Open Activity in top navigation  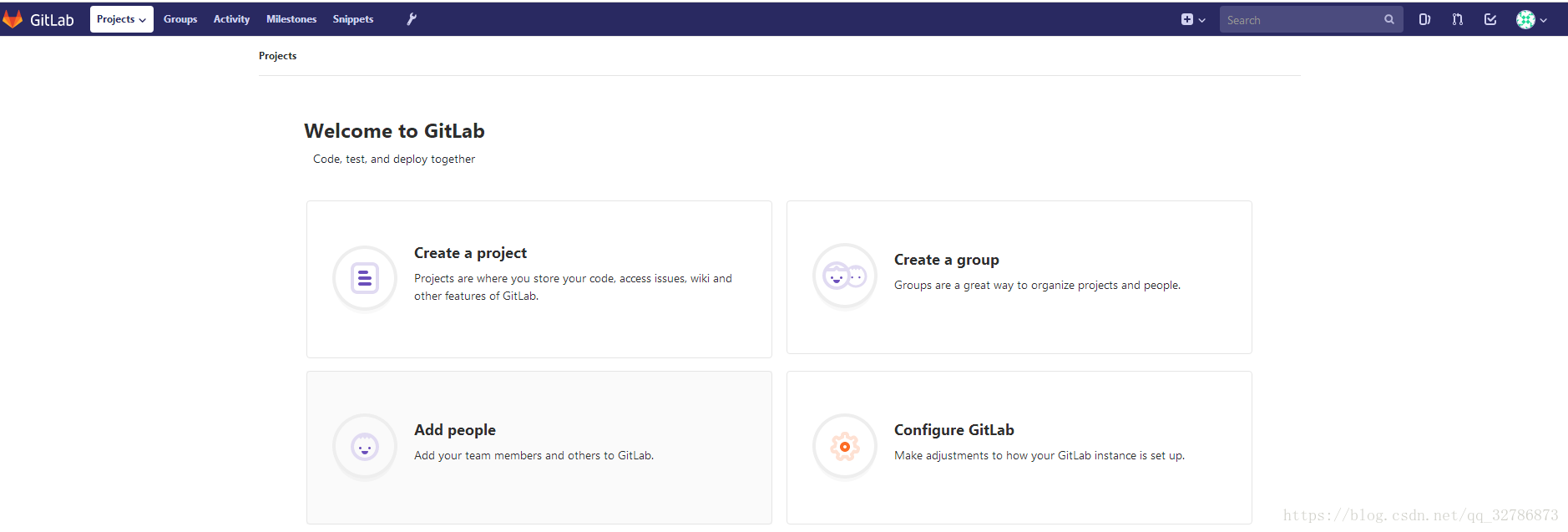click(x=231, y=19)
